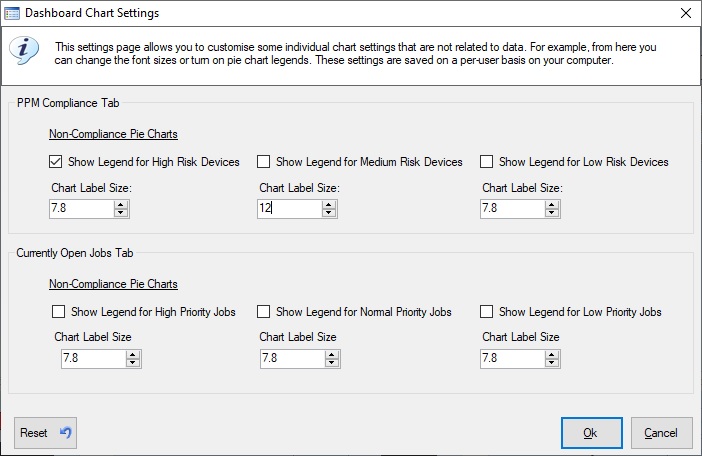Click the info speech bubble icon
The height and width of the screenshot is (456, 702).
(x=24, y=50)
